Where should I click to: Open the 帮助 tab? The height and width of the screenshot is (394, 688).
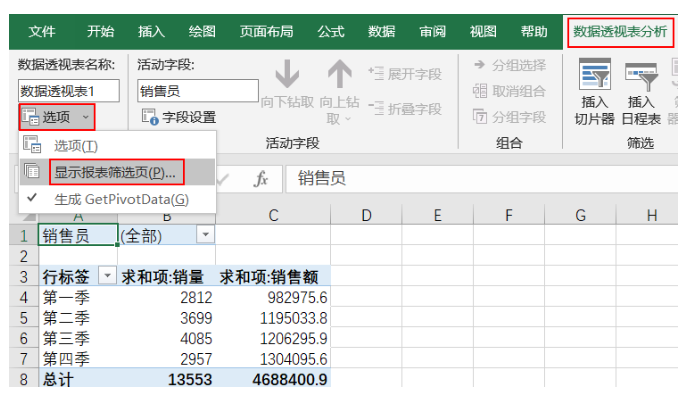534,32
